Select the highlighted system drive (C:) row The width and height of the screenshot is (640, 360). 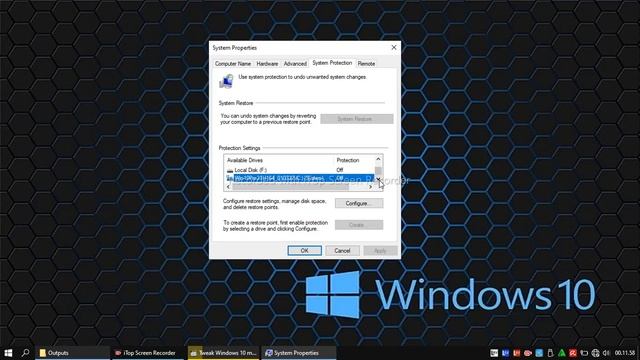tap(300, 178)
